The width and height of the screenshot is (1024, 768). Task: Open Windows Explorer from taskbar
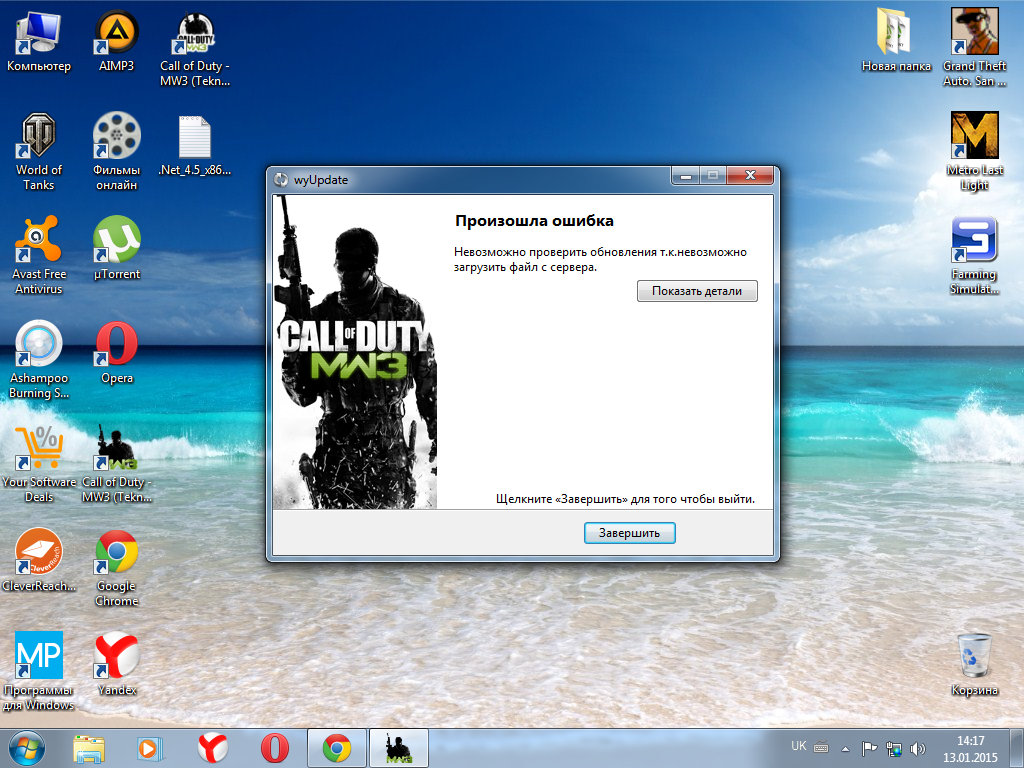89,749
